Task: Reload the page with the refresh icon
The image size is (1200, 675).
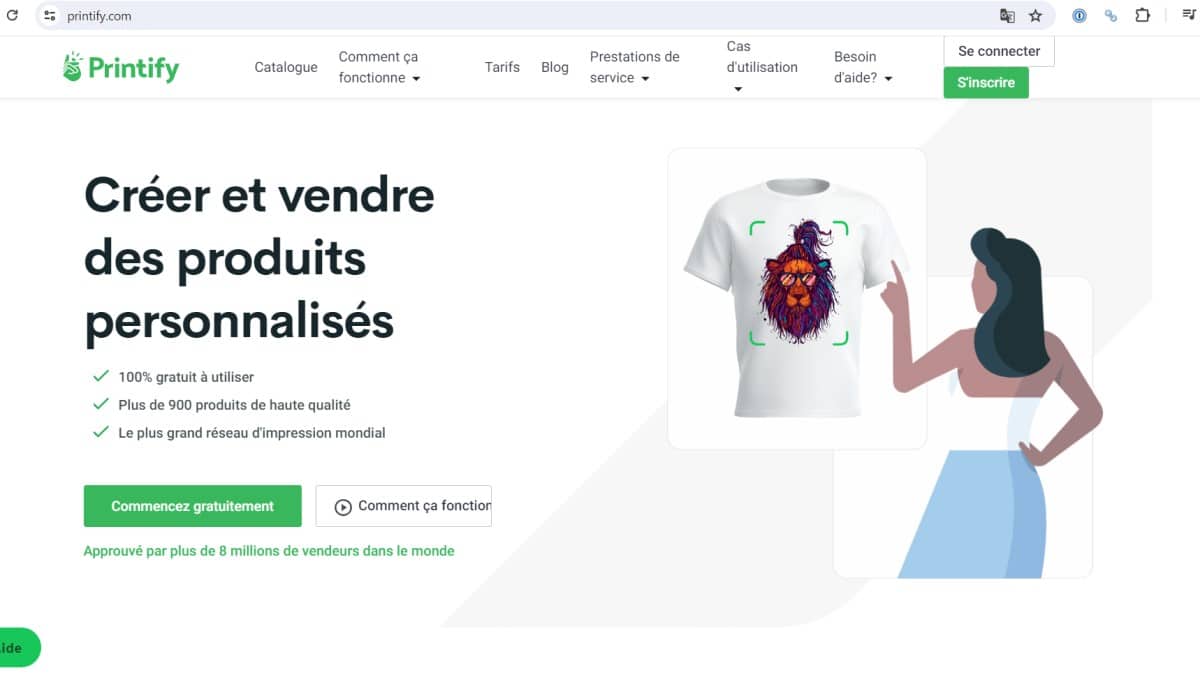Action: point(12,16)
